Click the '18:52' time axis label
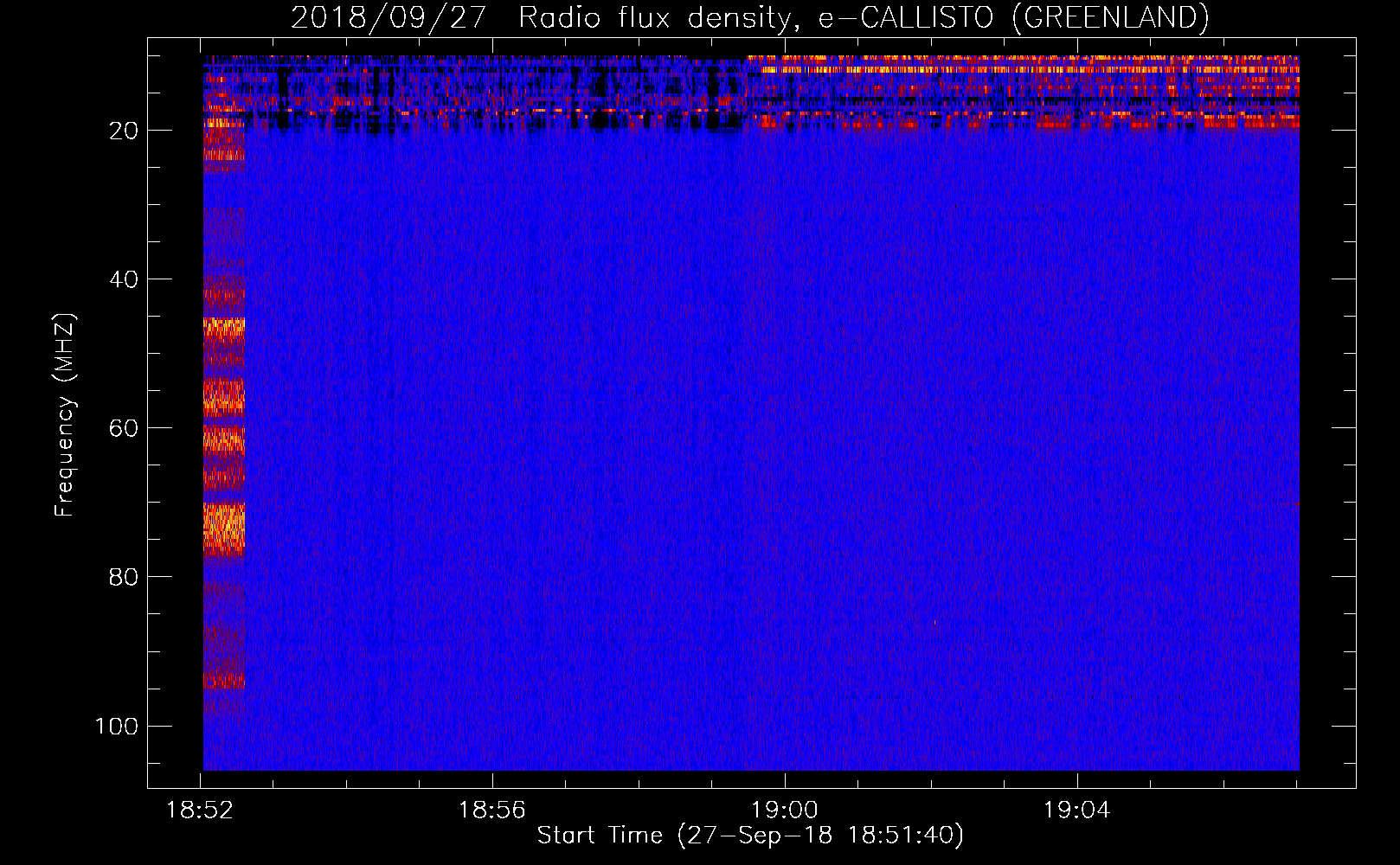Screen dimensions: 1400x865 click(x=200, y=811)
